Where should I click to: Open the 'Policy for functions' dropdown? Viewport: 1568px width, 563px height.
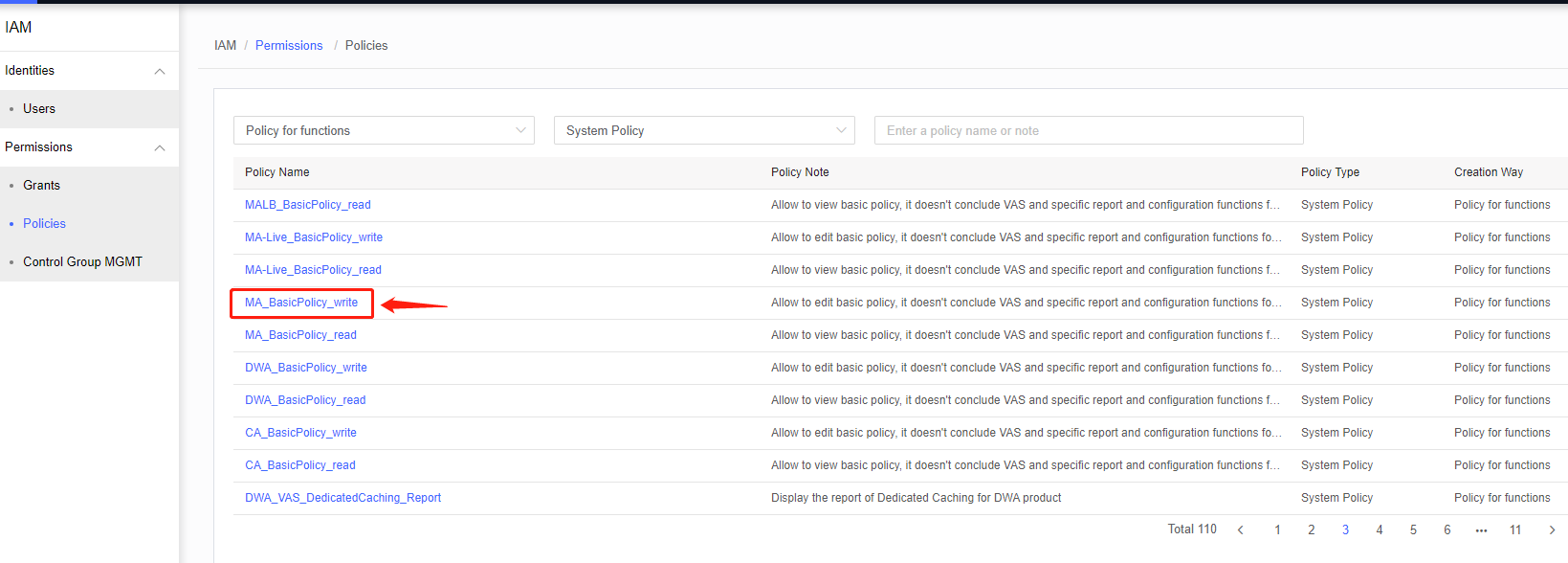384,130
